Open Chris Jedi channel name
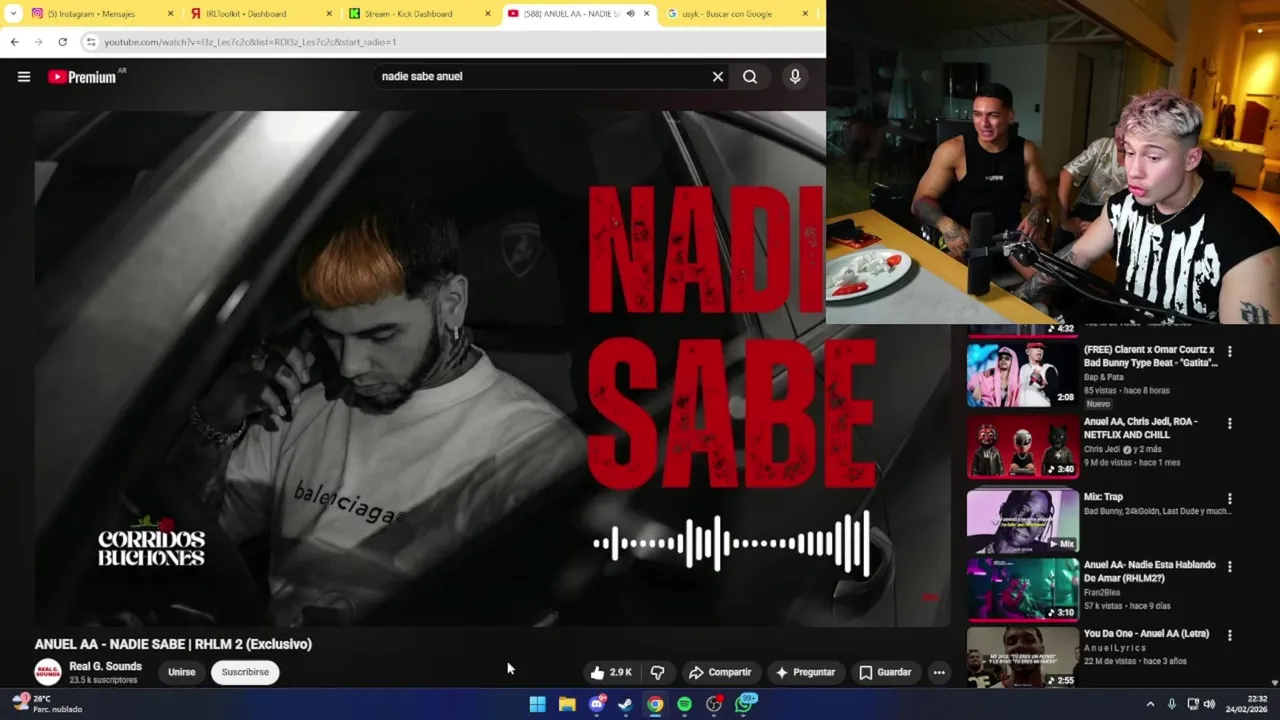This screenshot has width=1280, height=720. (x=1103, y=449)
